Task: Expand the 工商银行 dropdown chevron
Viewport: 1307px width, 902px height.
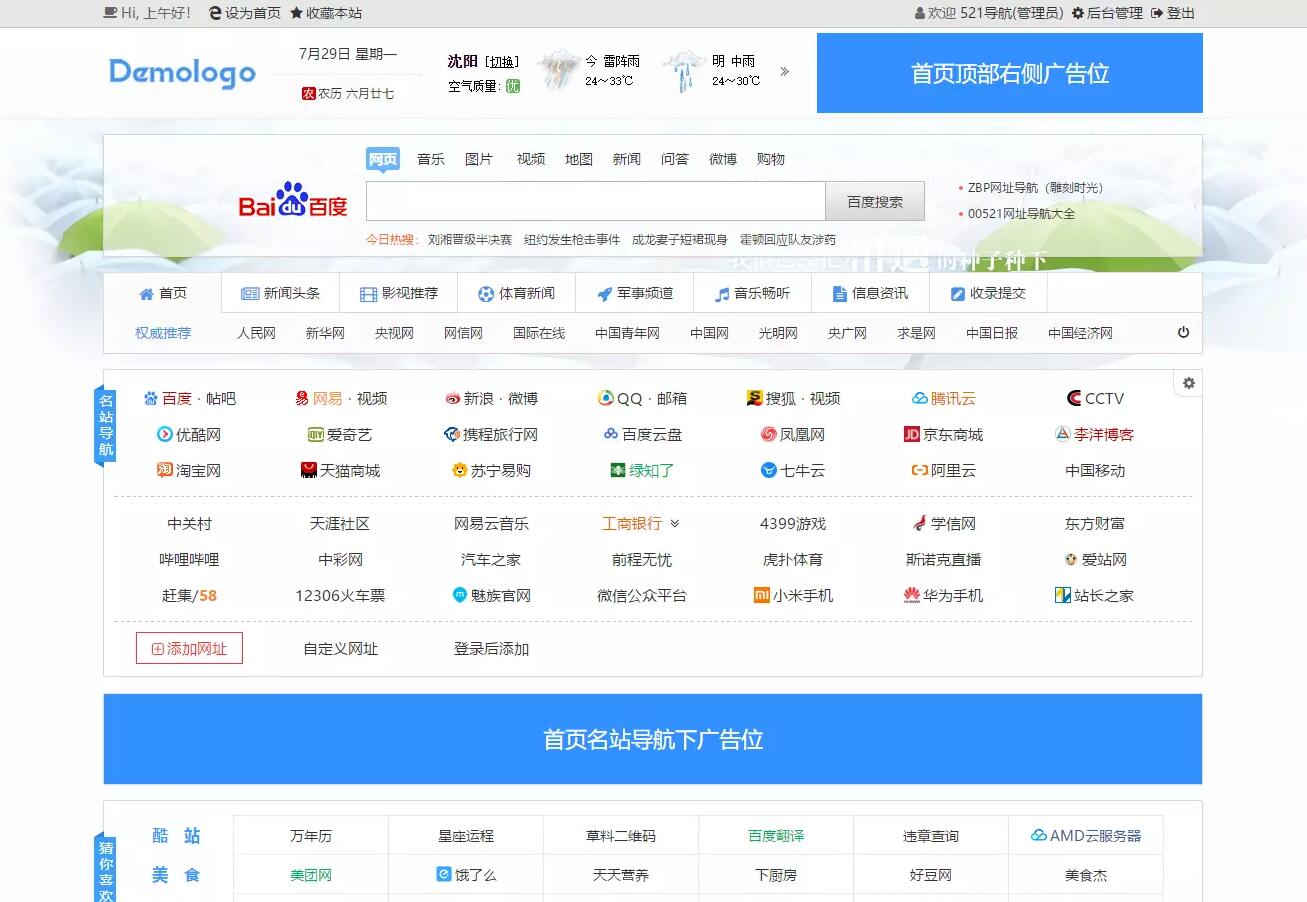Action: coord(675,523)
